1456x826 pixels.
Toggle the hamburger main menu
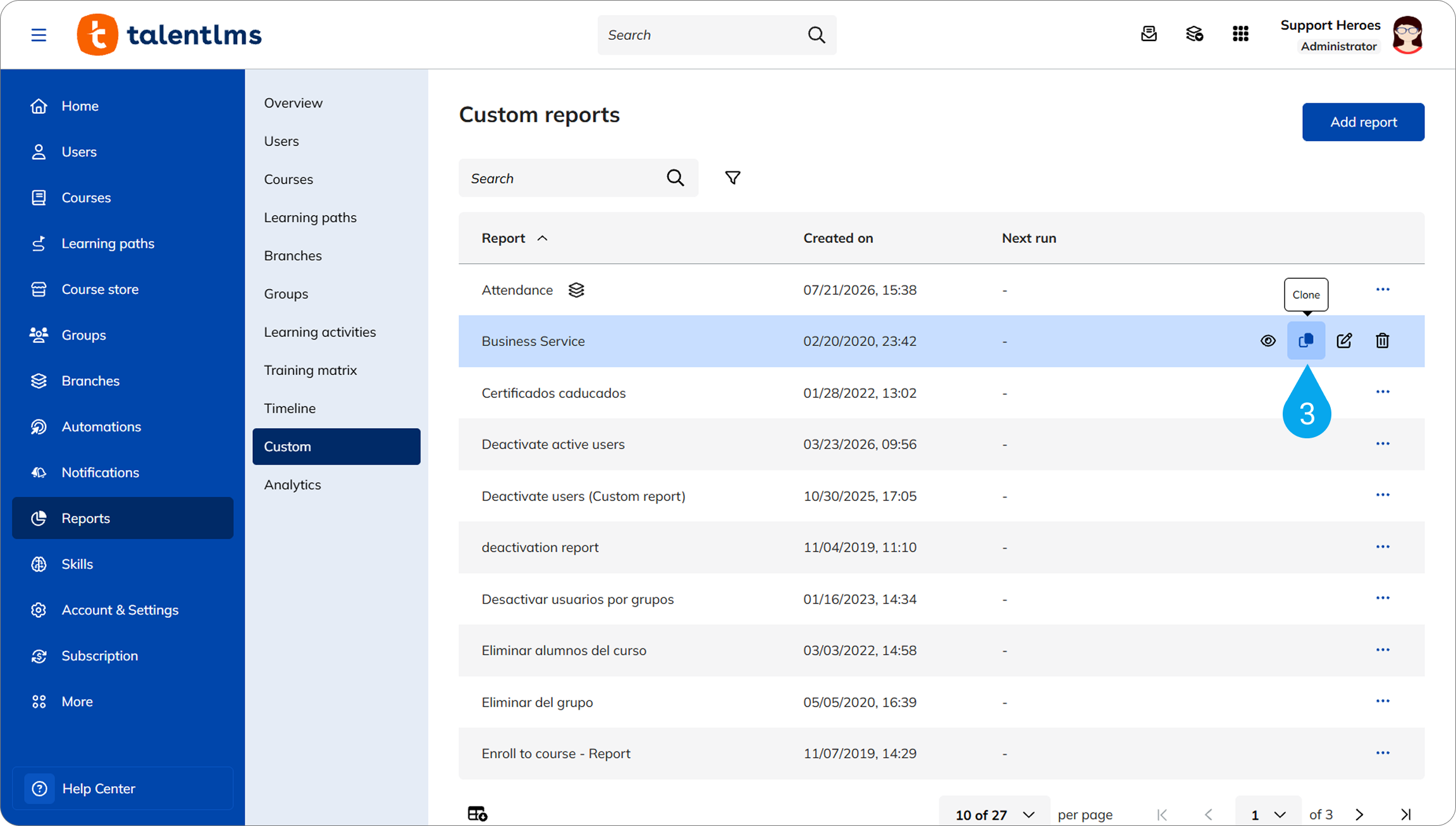pyautogui.click(x=39, y=35)
